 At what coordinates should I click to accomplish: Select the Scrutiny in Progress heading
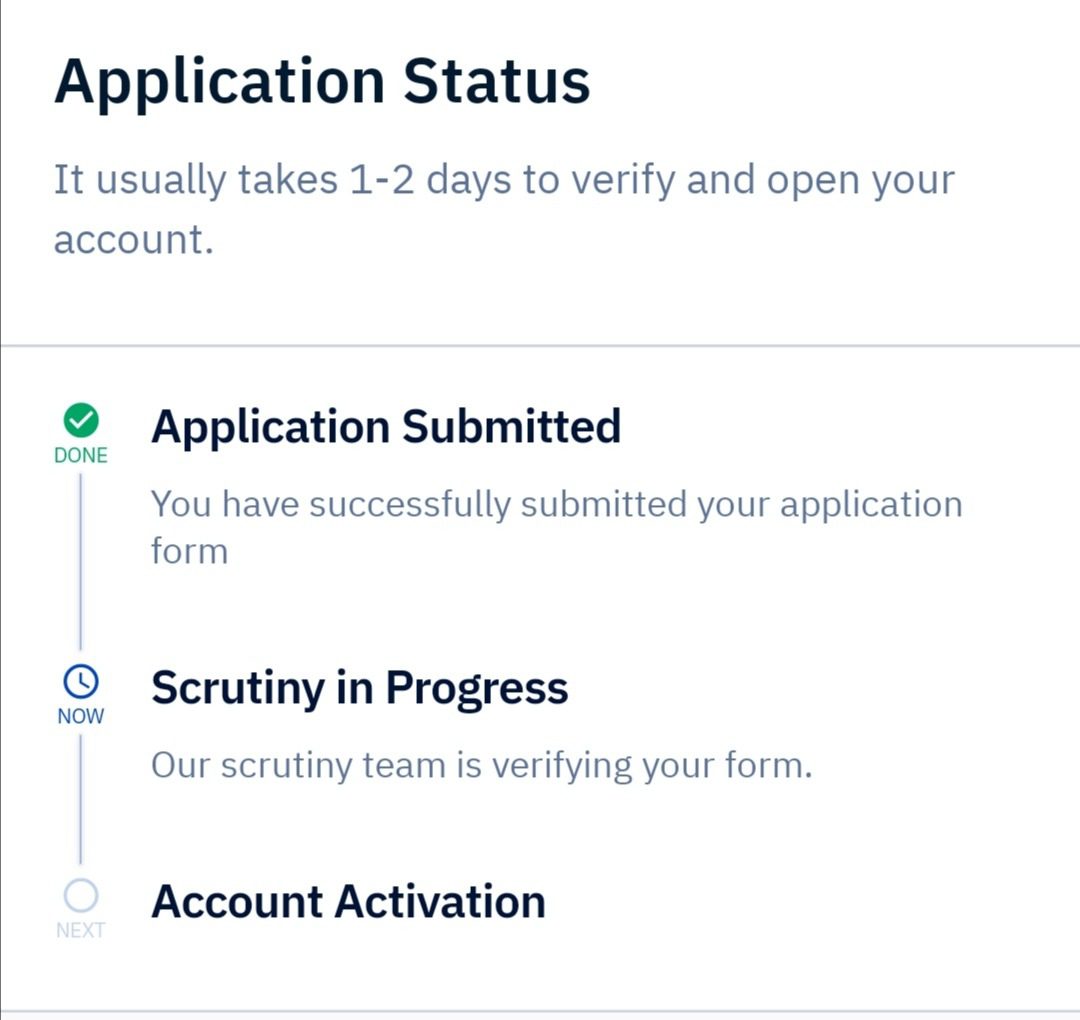[x=359, y=688]
